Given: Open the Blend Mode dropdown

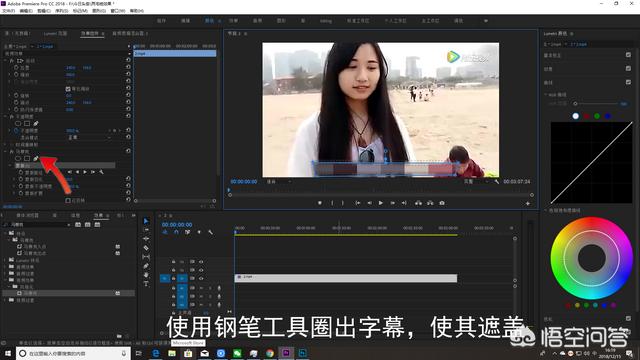Looking at the screenshot, I should coord(90,138).
